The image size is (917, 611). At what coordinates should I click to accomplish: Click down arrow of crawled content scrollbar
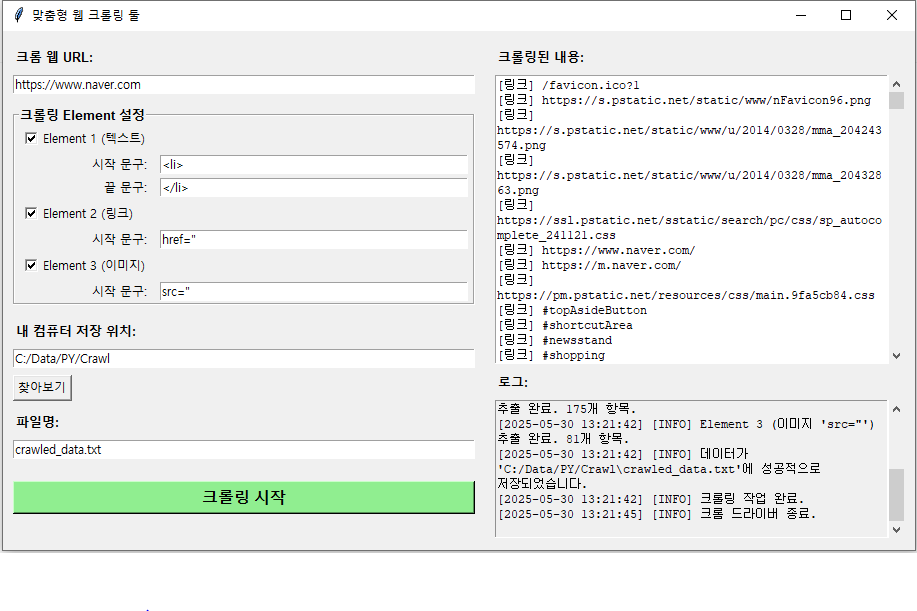point(897,355)
